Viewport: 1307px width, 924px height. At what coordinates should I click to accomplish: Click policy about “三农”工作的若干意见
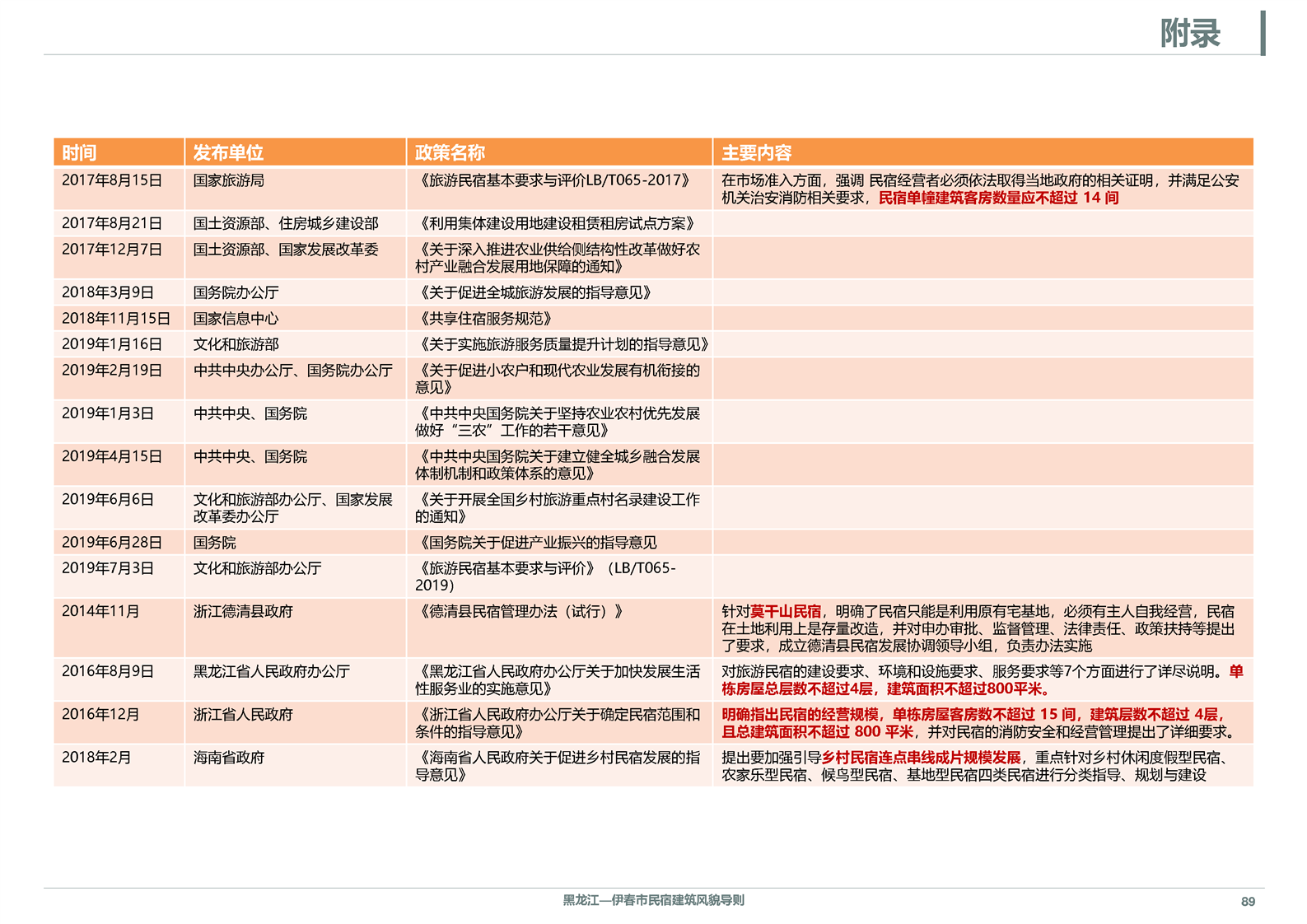[x=558, y=422]
